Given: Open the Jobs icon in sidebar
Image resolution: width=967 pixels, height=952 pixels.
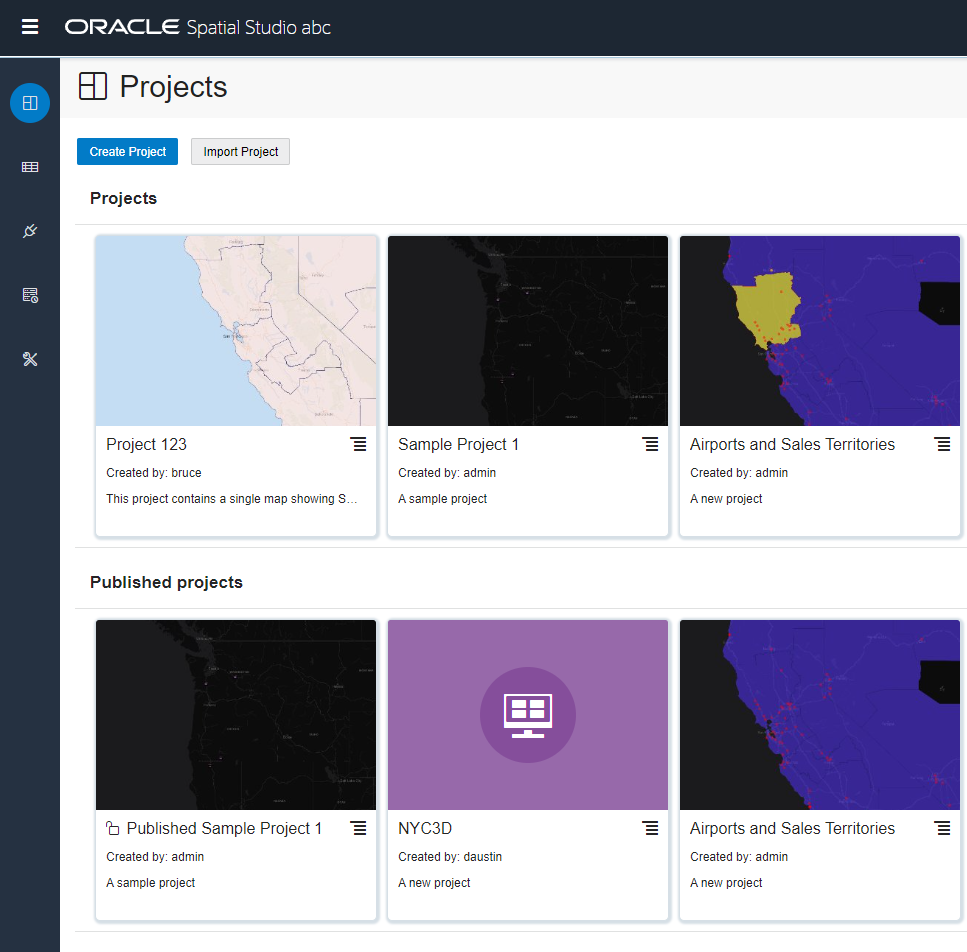Looking at the screenshot, I should (x=30, y=295).
